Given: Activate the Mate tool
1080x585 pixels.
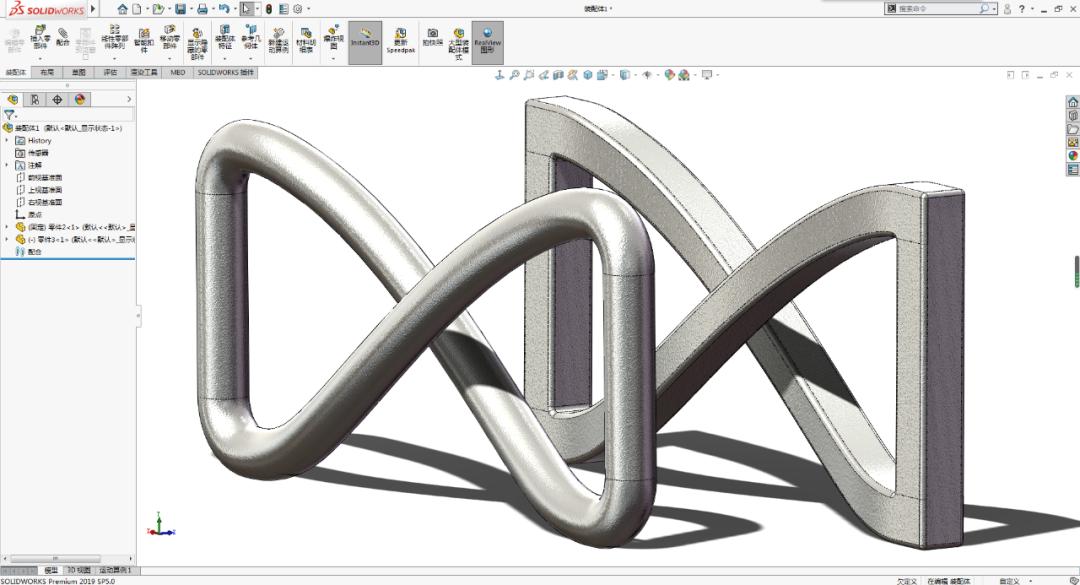Looking at the screenshot, I should tap(63, 42).
